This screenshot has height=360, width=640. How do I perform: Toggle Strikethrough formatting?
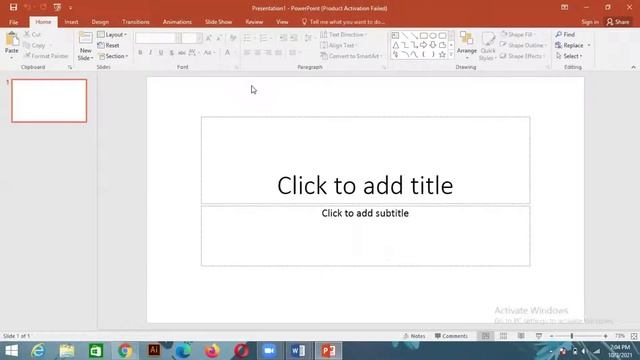click(182, 53)
